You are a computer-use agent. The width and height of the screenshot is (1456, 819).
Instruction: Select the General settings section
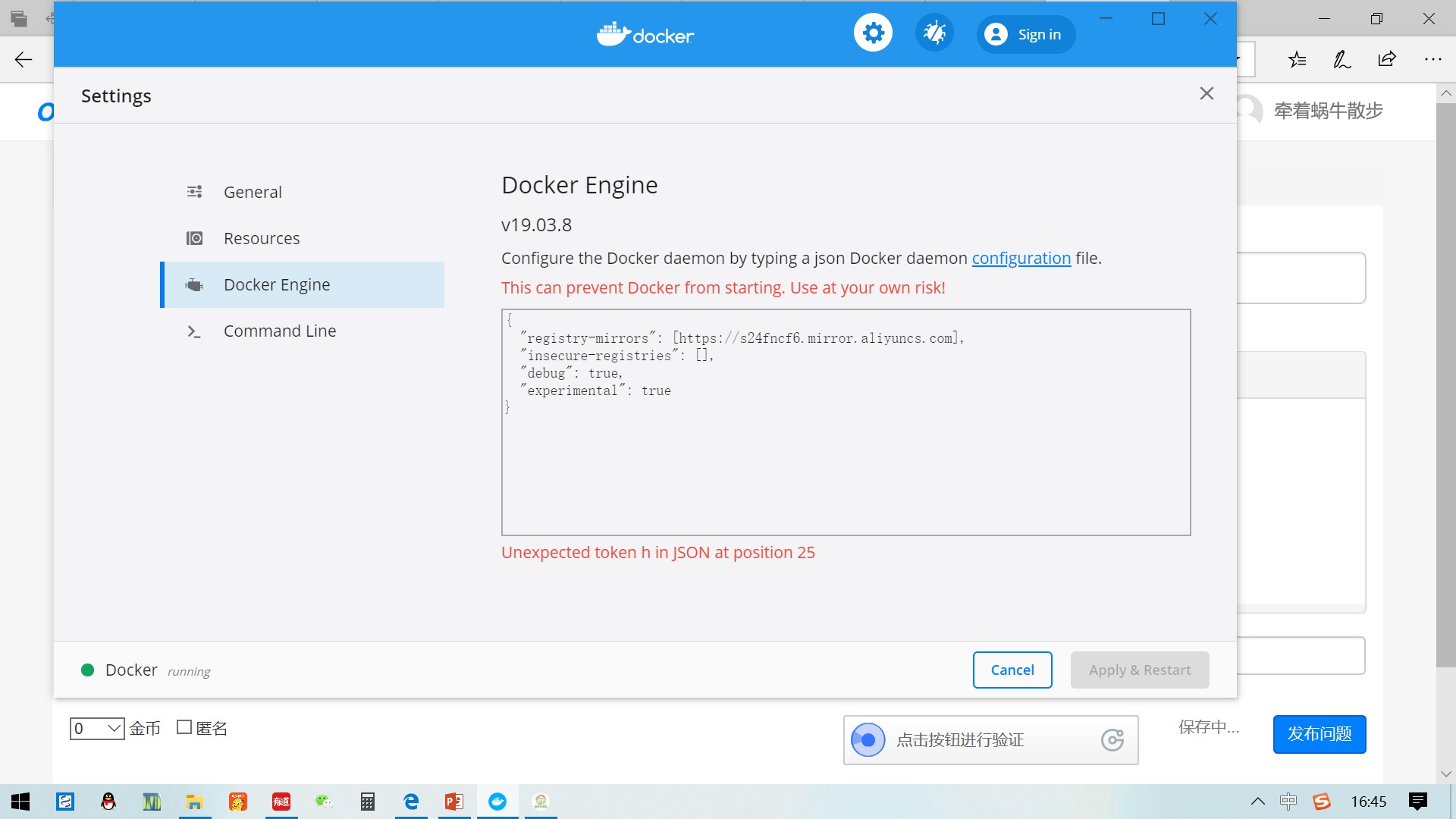(302, 192)
